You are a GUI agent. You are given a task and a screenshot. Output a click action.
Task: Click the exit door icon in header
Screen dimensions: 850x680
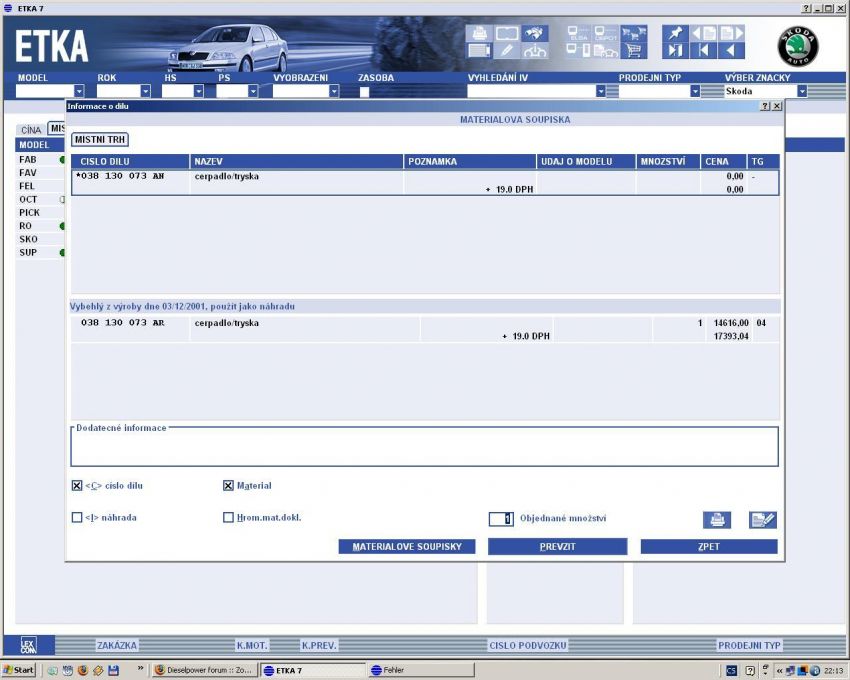tap(675, 50)
